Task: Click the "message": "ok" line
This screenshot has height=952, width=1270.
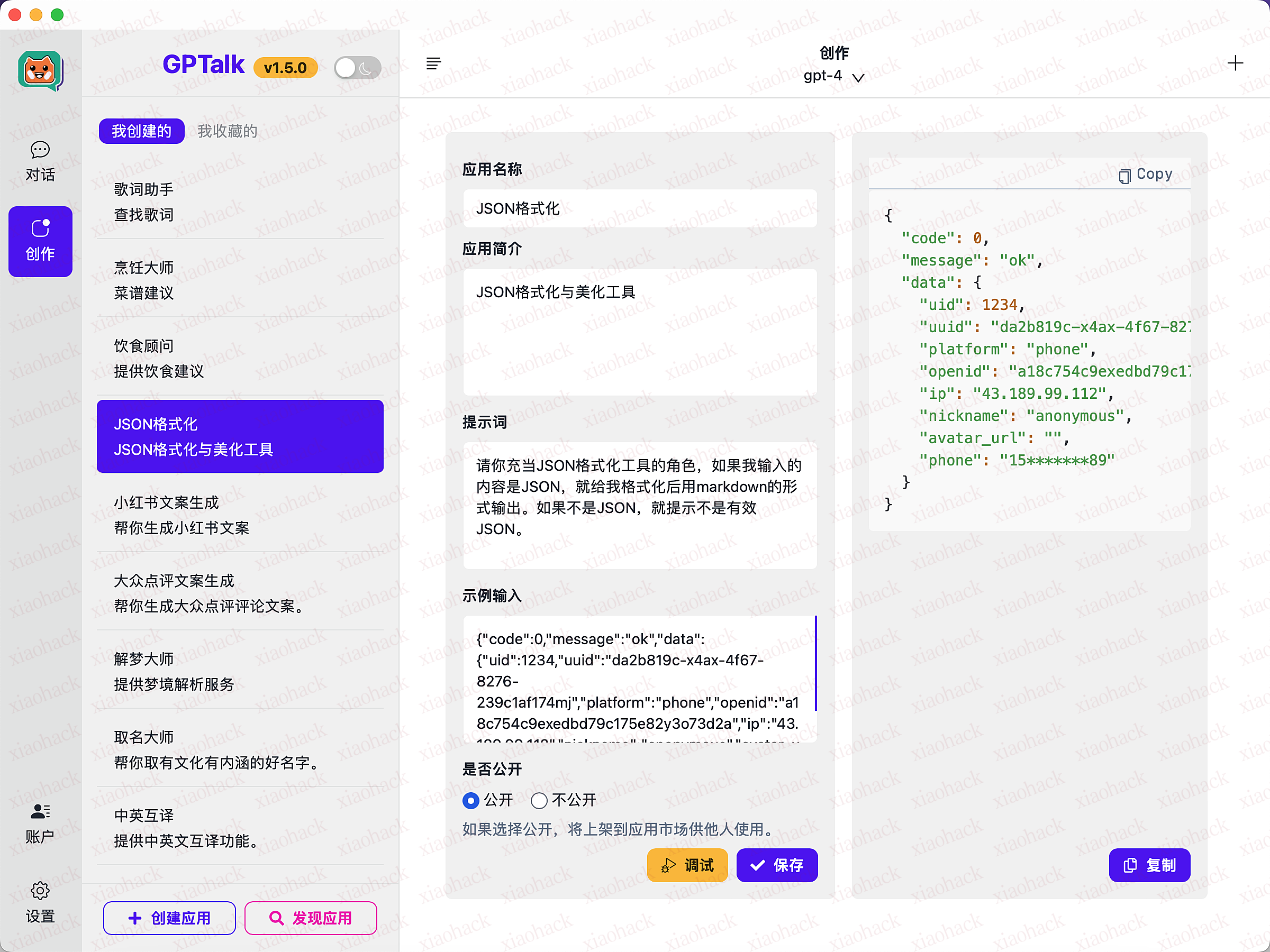Action: [x=972, y=260]
